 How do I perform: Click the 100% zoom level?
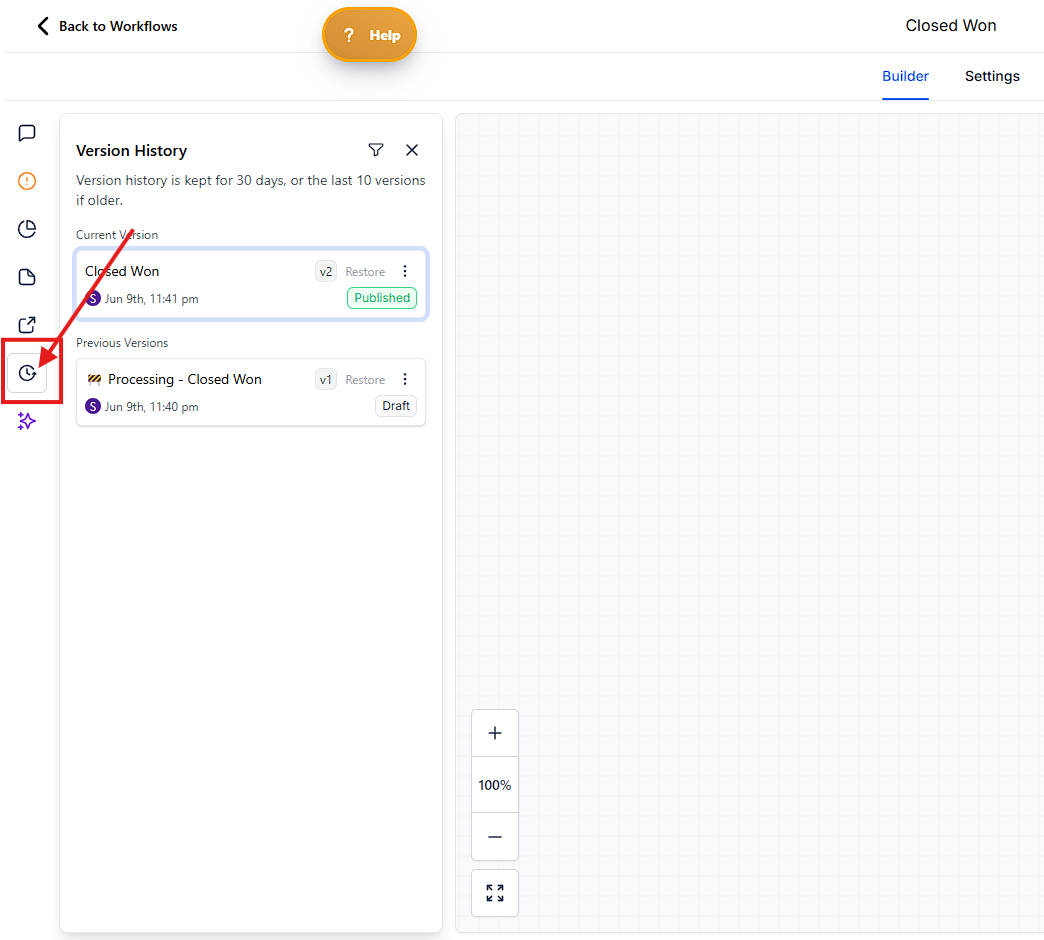[x=495, y=785]
